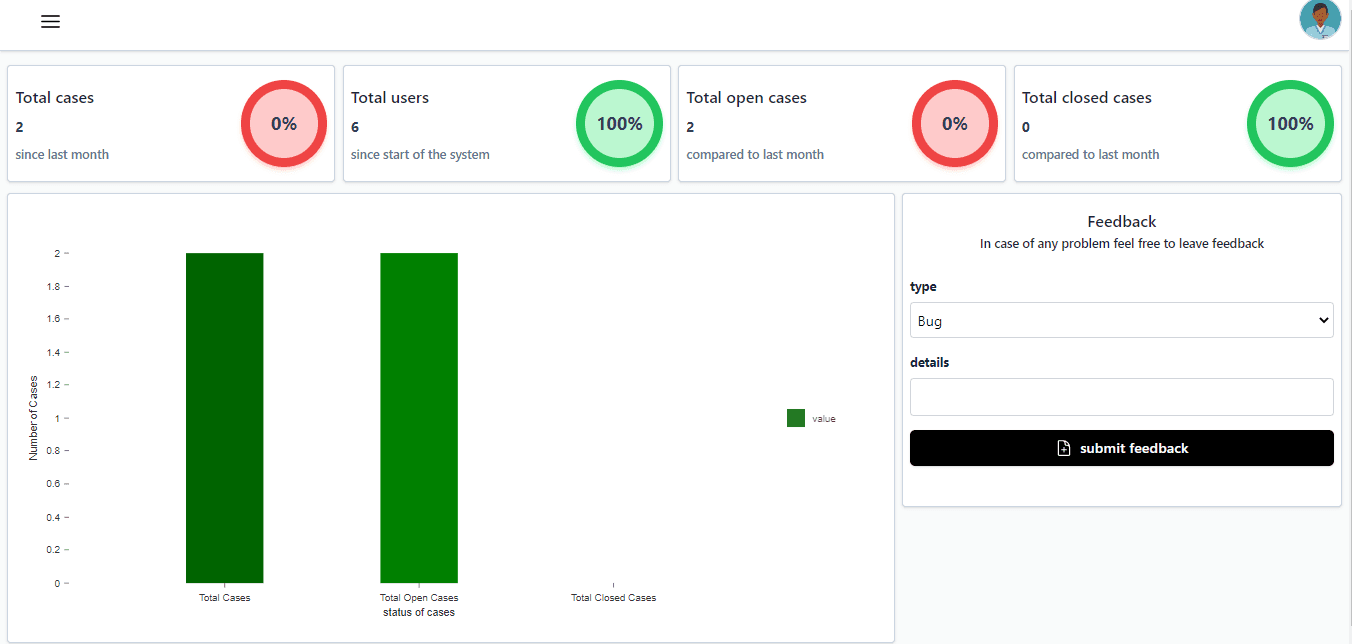The image size is (1352, 644).
Task: Click the red 0% circle on Total cases
Action: coord(284,123)
